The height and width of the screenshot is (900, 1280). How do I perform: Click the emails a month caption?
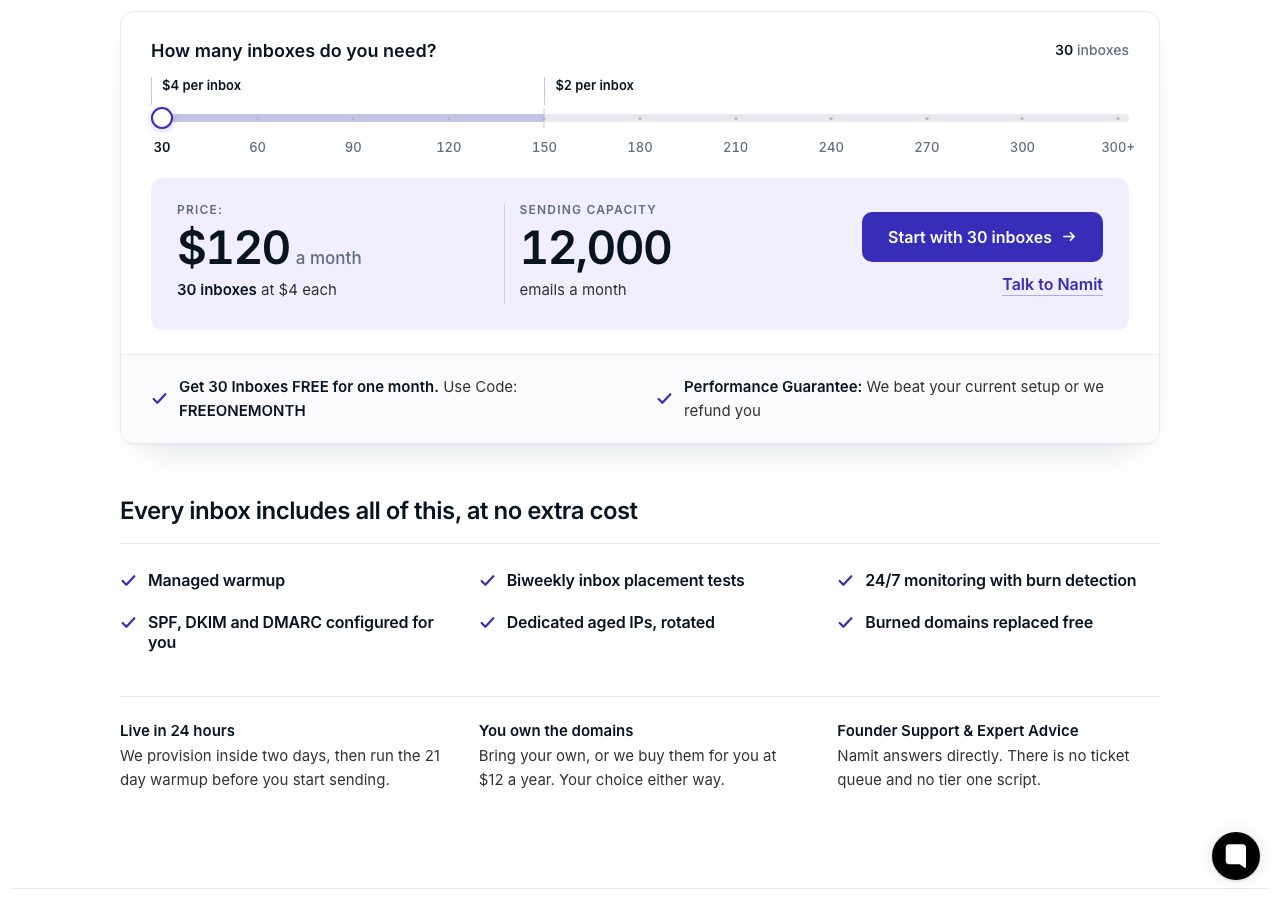(573, 289)
